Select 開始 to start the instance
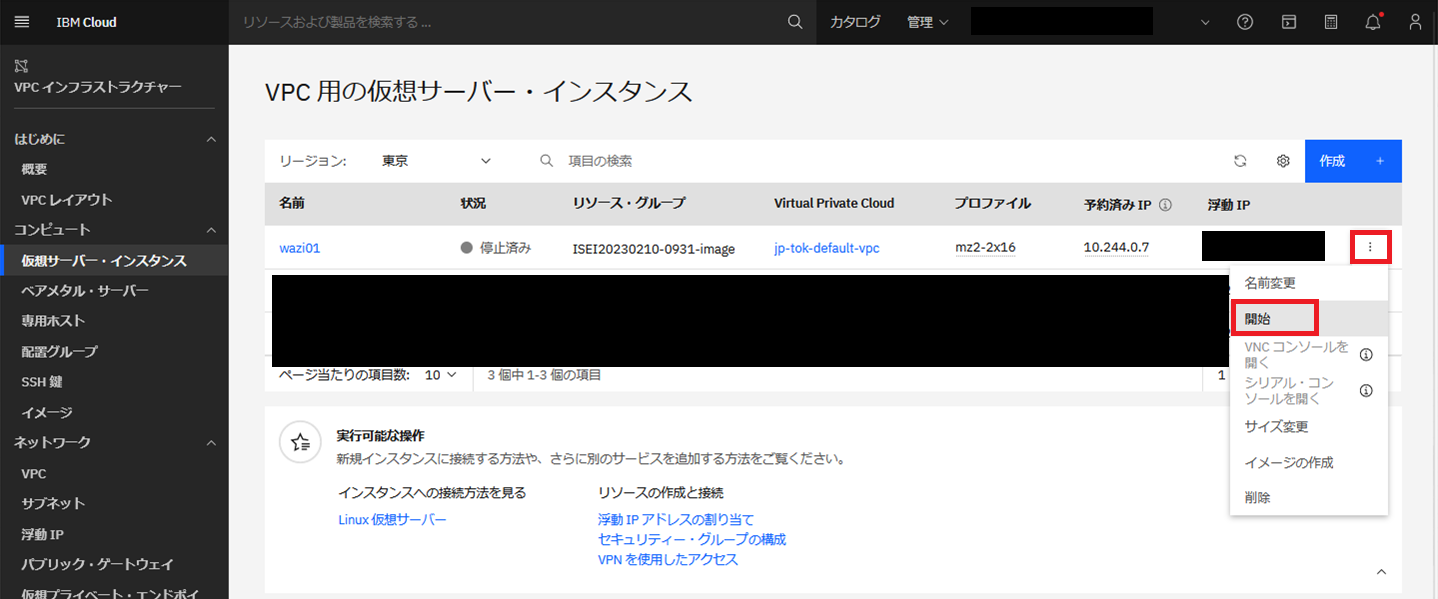Screen dimensions: 1438x599 click(1308, 318)
